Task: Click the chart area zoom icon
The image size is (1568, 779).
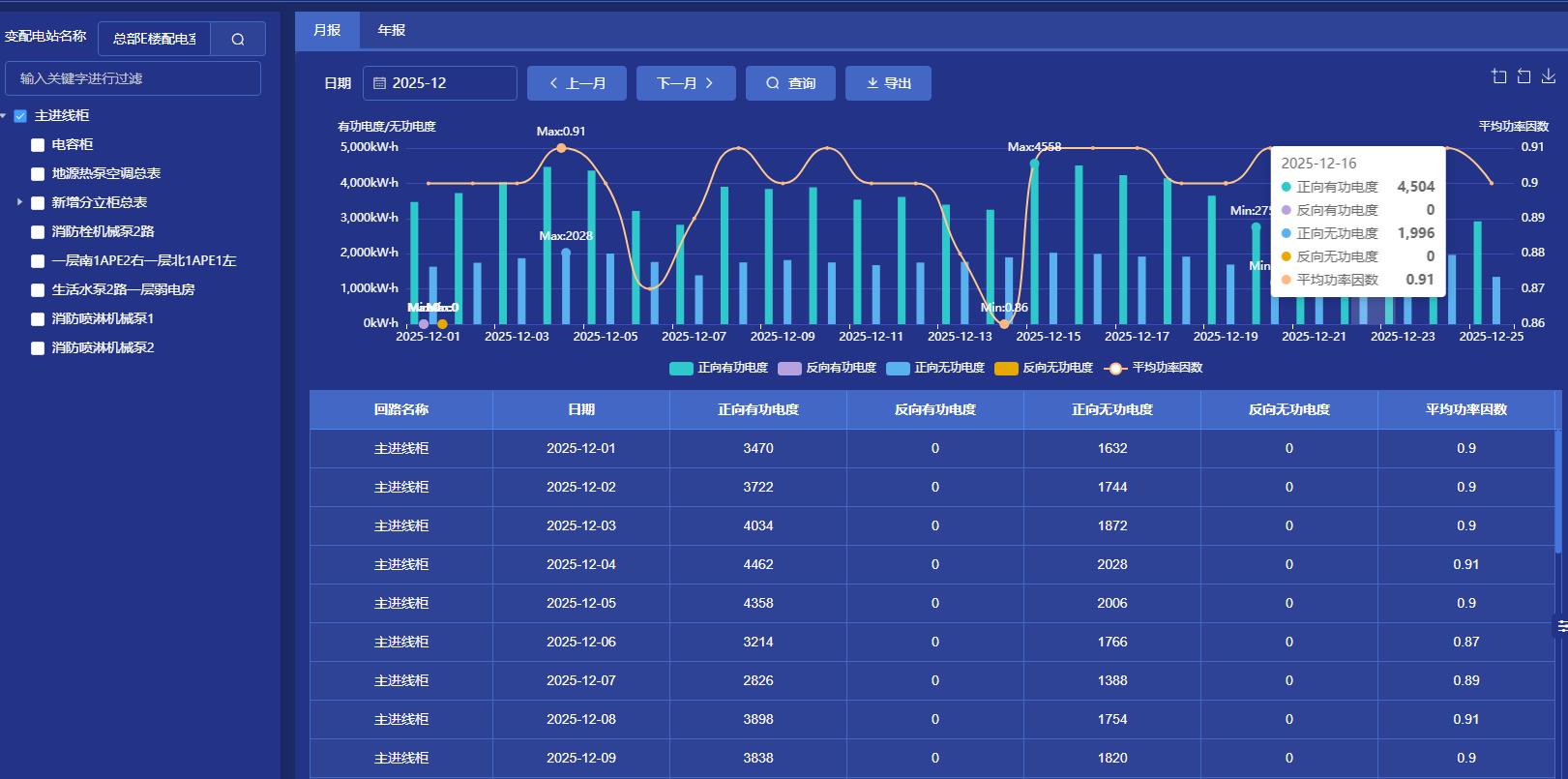Action: 1498,76
